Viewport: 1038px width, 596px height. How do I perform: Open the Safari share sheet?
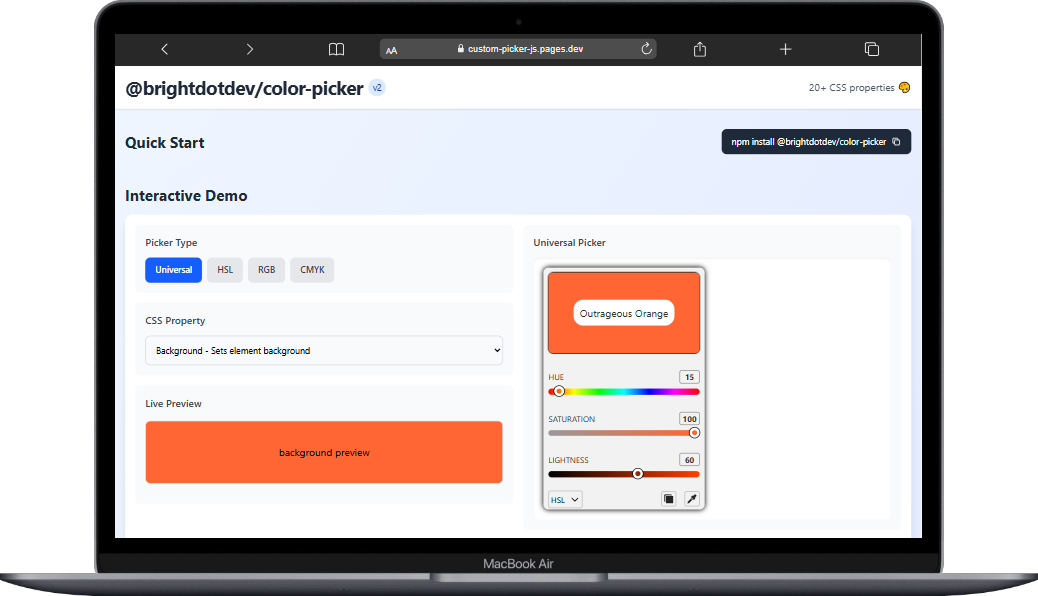coord(699,48)
